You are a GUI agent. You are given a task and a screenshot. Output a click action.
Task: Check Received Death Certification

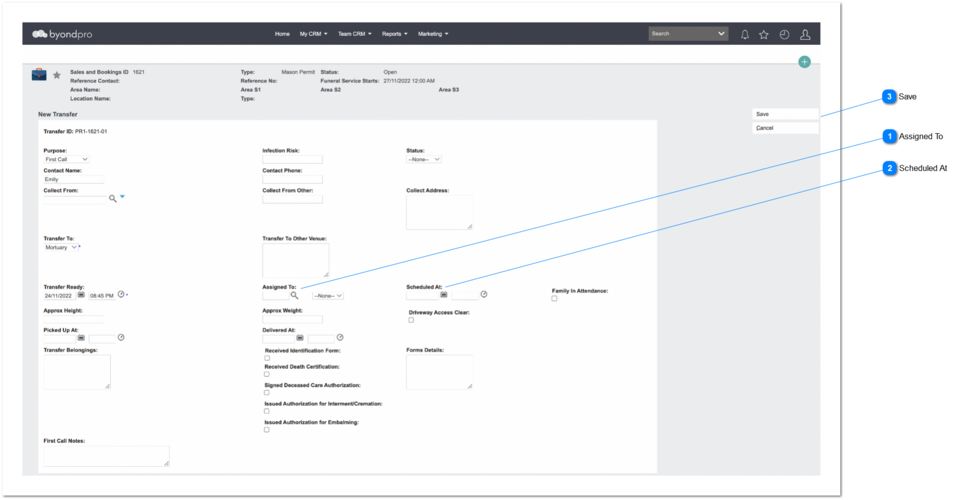267,374
